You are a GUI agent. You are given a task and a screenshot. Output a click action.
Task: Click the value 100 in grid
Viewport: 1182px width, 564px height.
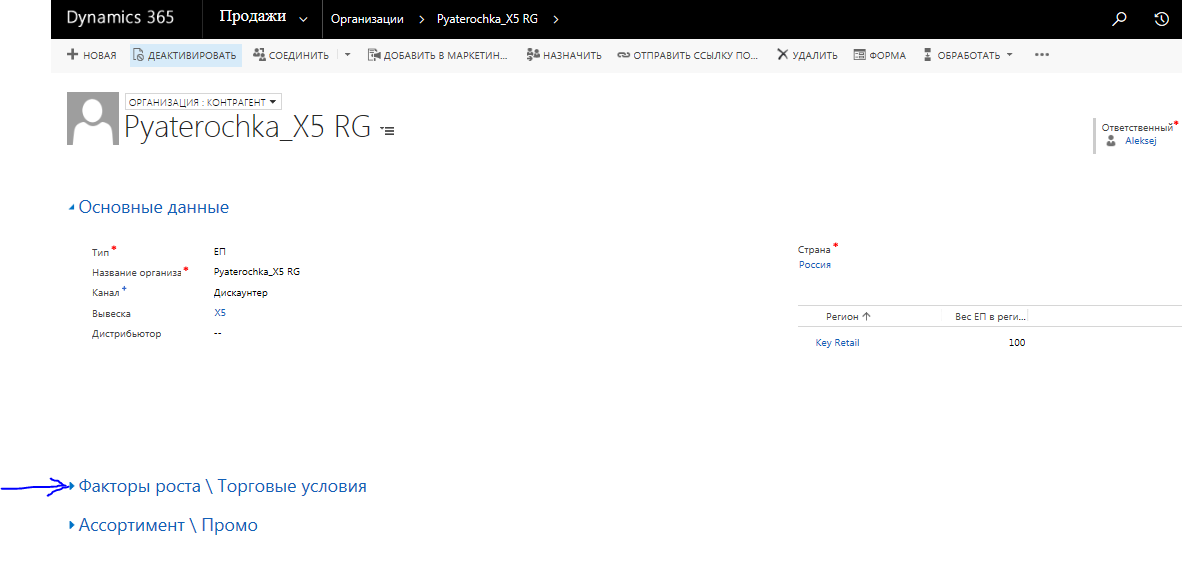1017,342
